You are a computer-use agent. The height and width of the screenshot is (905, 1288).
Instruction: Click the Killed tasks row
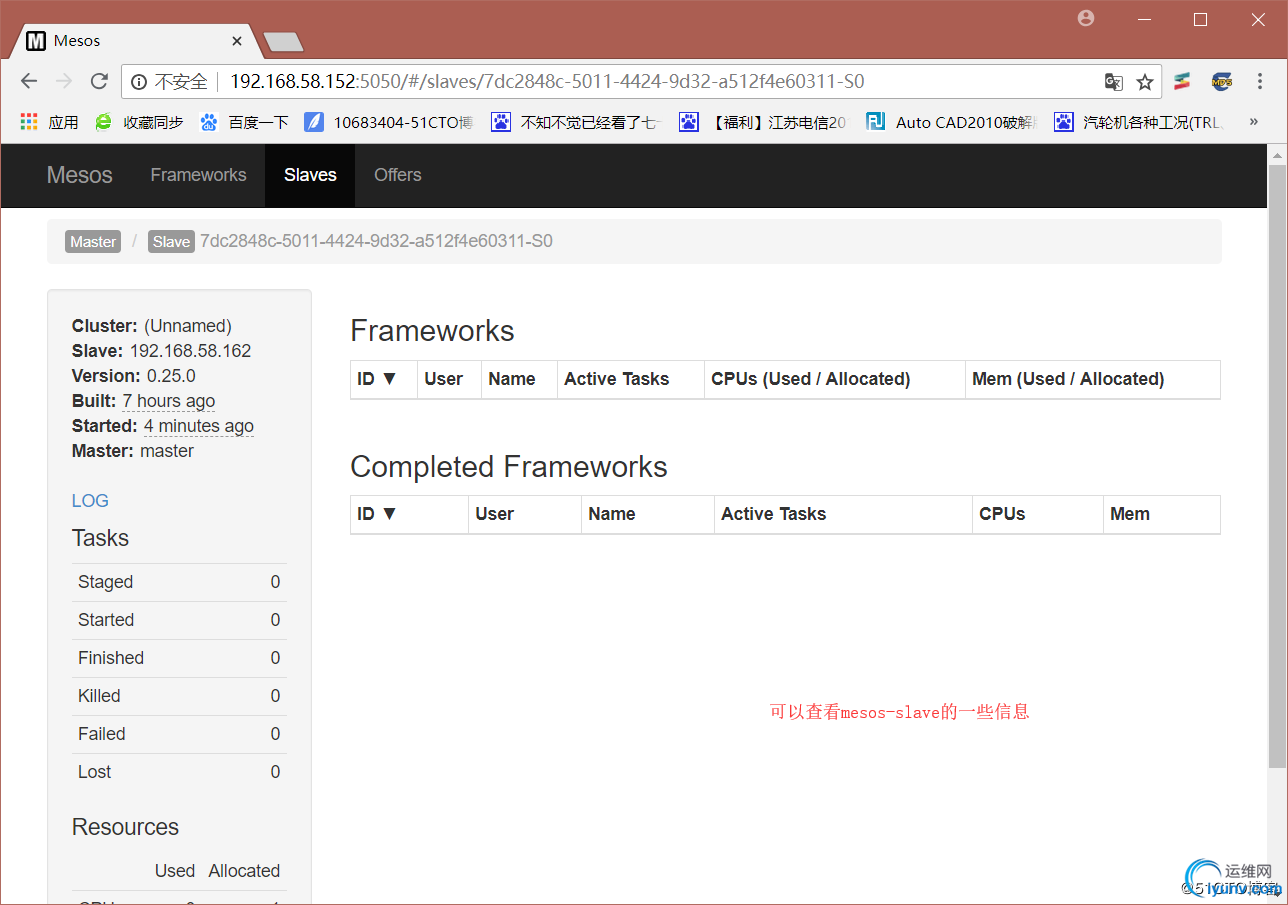pyautogui.click(x=179, y=696)
